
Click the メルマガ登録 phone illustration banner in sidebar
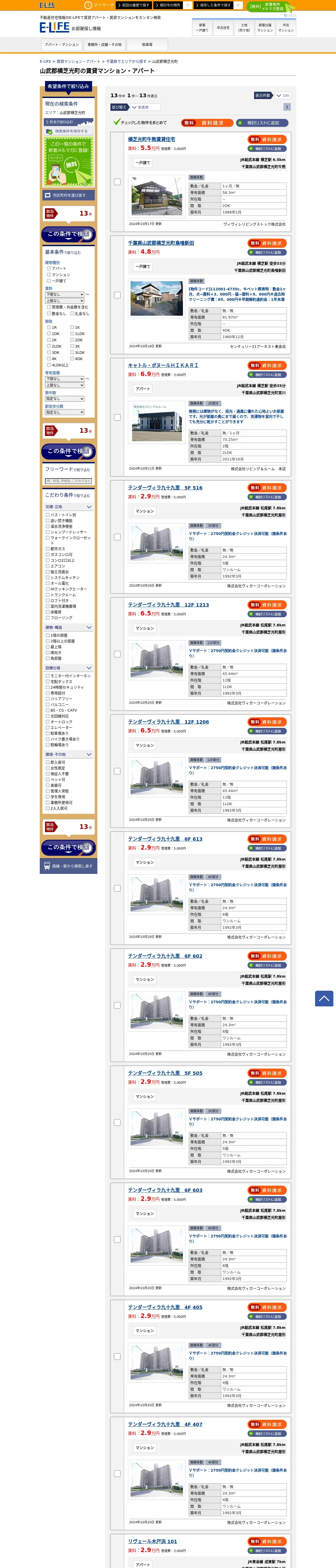point(68,161)
